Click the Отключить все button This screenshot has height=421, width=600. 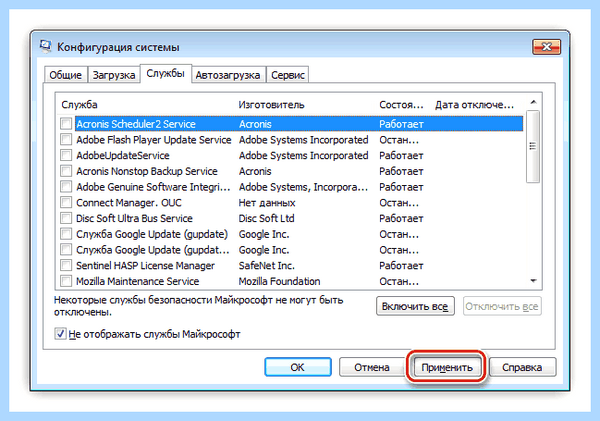pos(502,306)
